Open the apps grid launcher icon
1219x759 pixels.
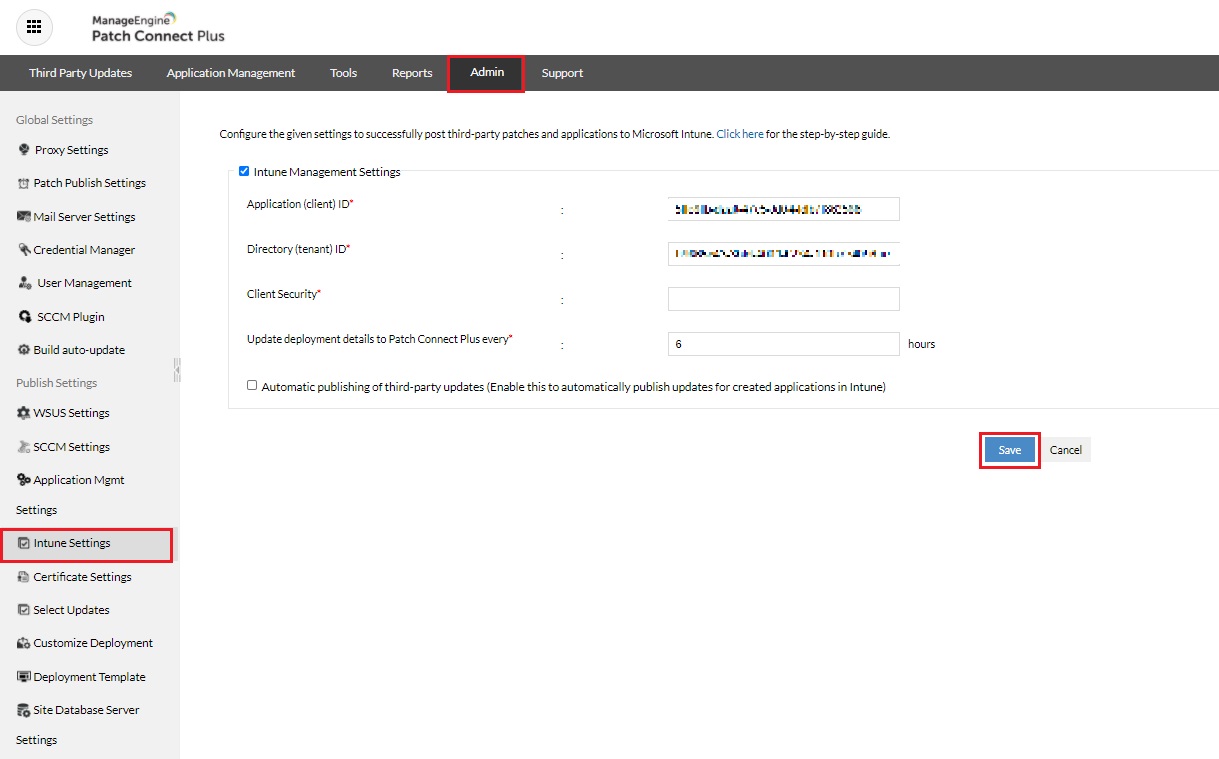click(34, 27)
